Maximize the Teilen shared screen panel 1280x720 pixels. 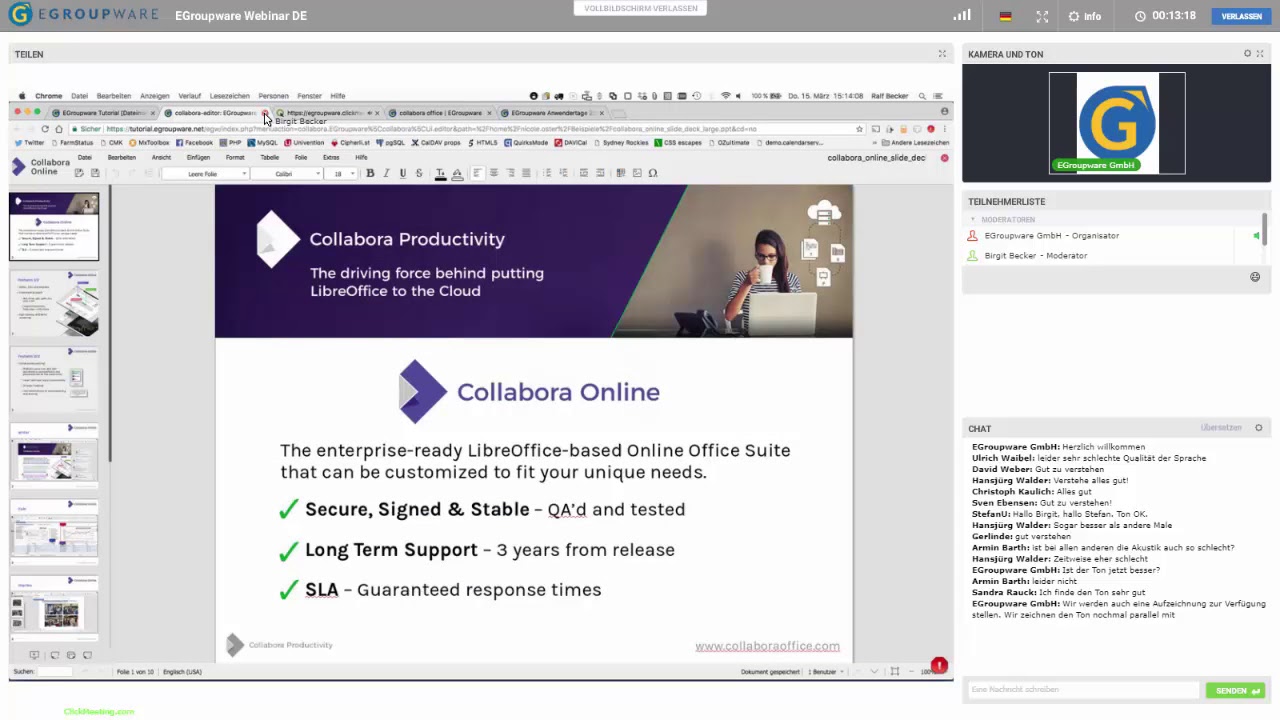[x=942, y=54]
